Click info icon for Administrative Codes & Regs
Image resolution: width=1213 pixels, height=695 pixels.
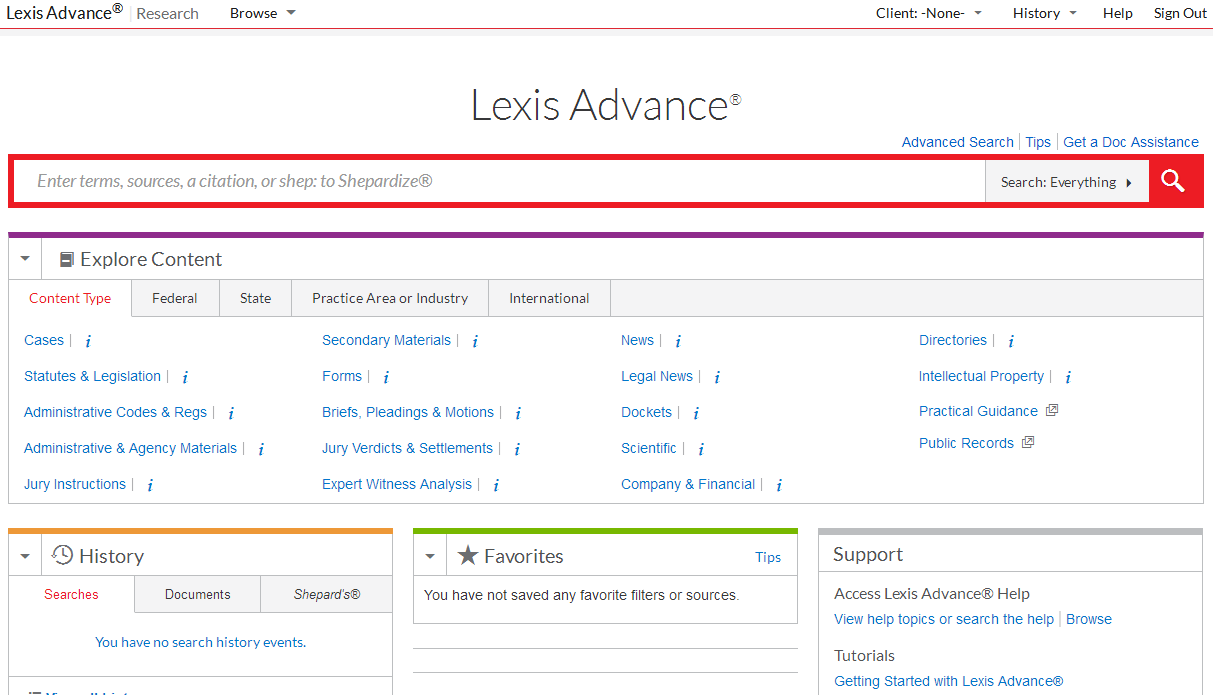pos(231,413)
